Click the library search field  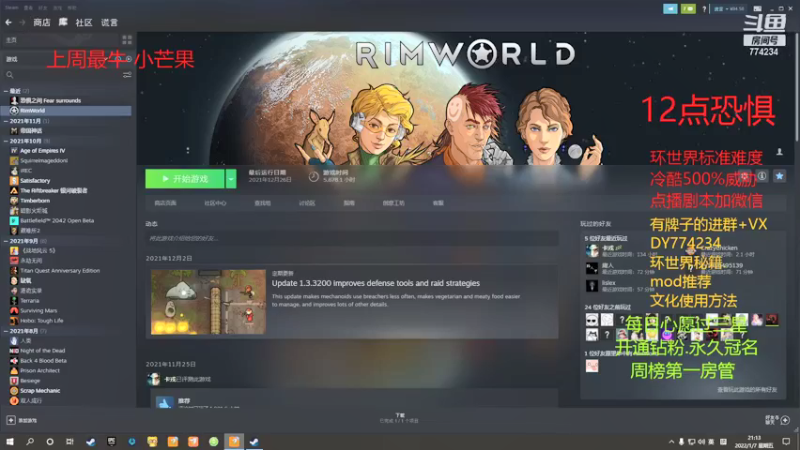click(x=61, y=75)
